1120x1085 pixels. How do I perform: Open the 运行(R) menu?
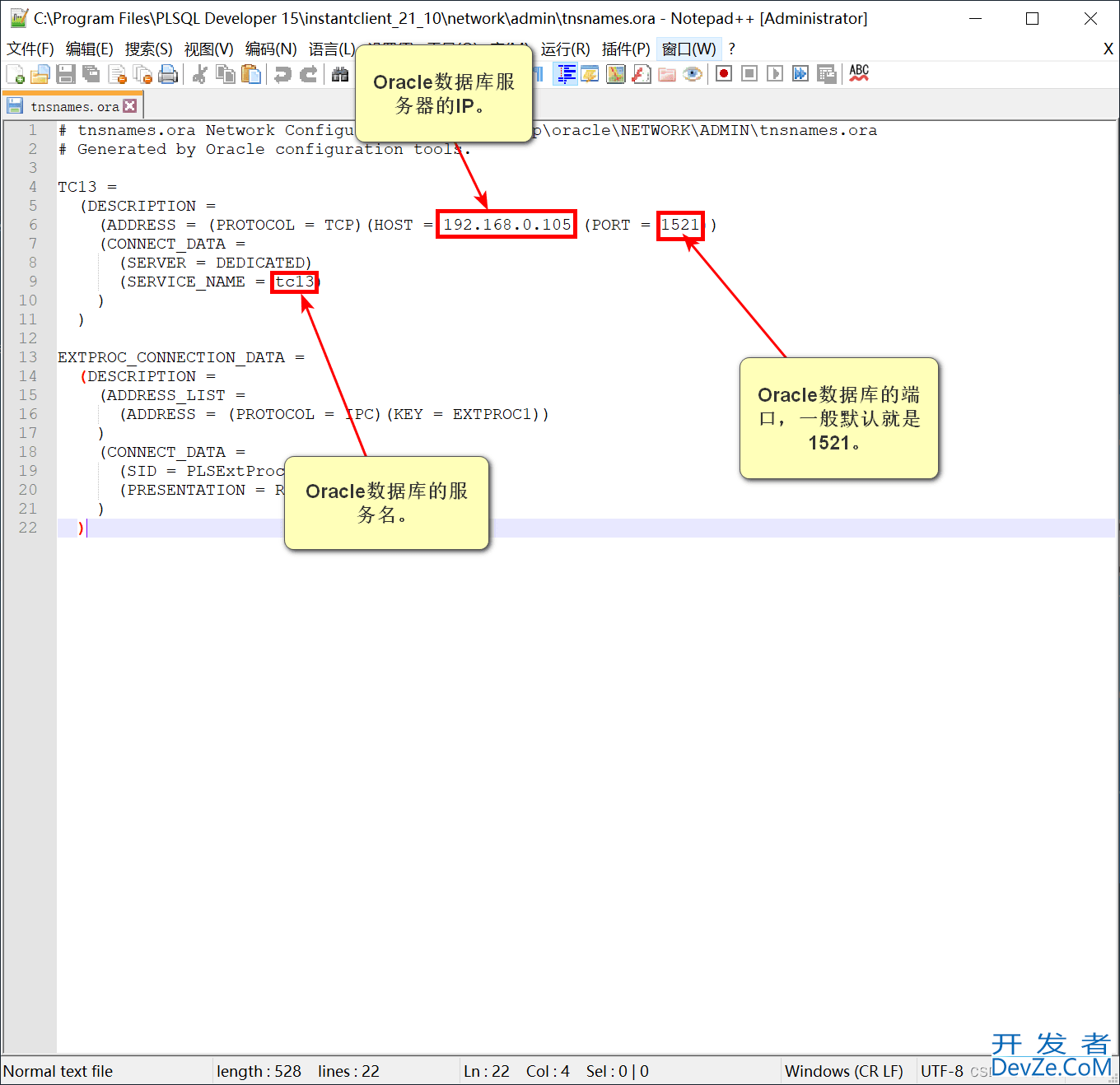pos(566,49)
